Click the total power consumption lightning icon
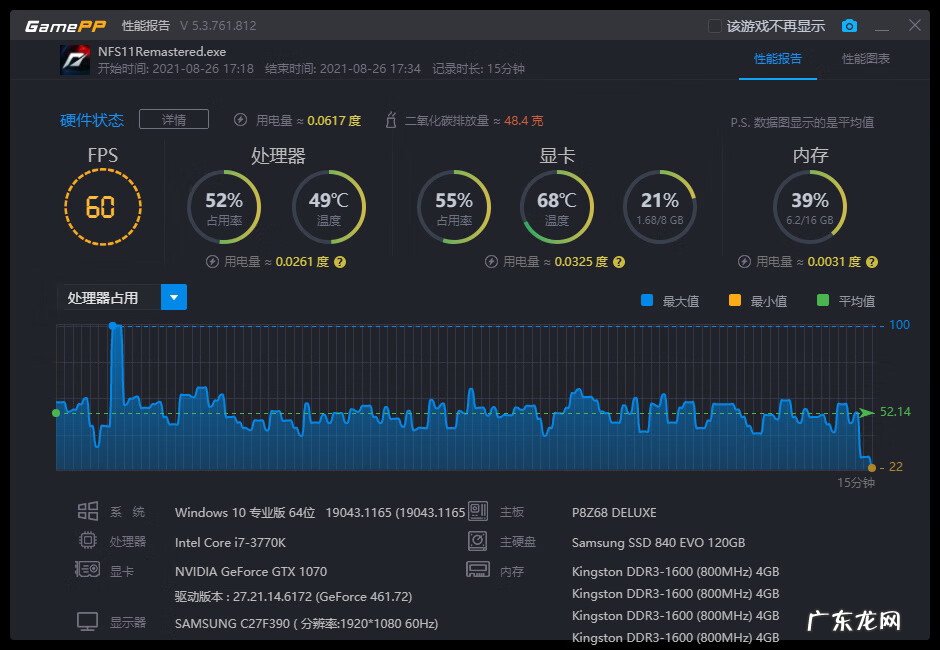The width and height of the screenshot is (940, 650). click(x=240, y=120)
